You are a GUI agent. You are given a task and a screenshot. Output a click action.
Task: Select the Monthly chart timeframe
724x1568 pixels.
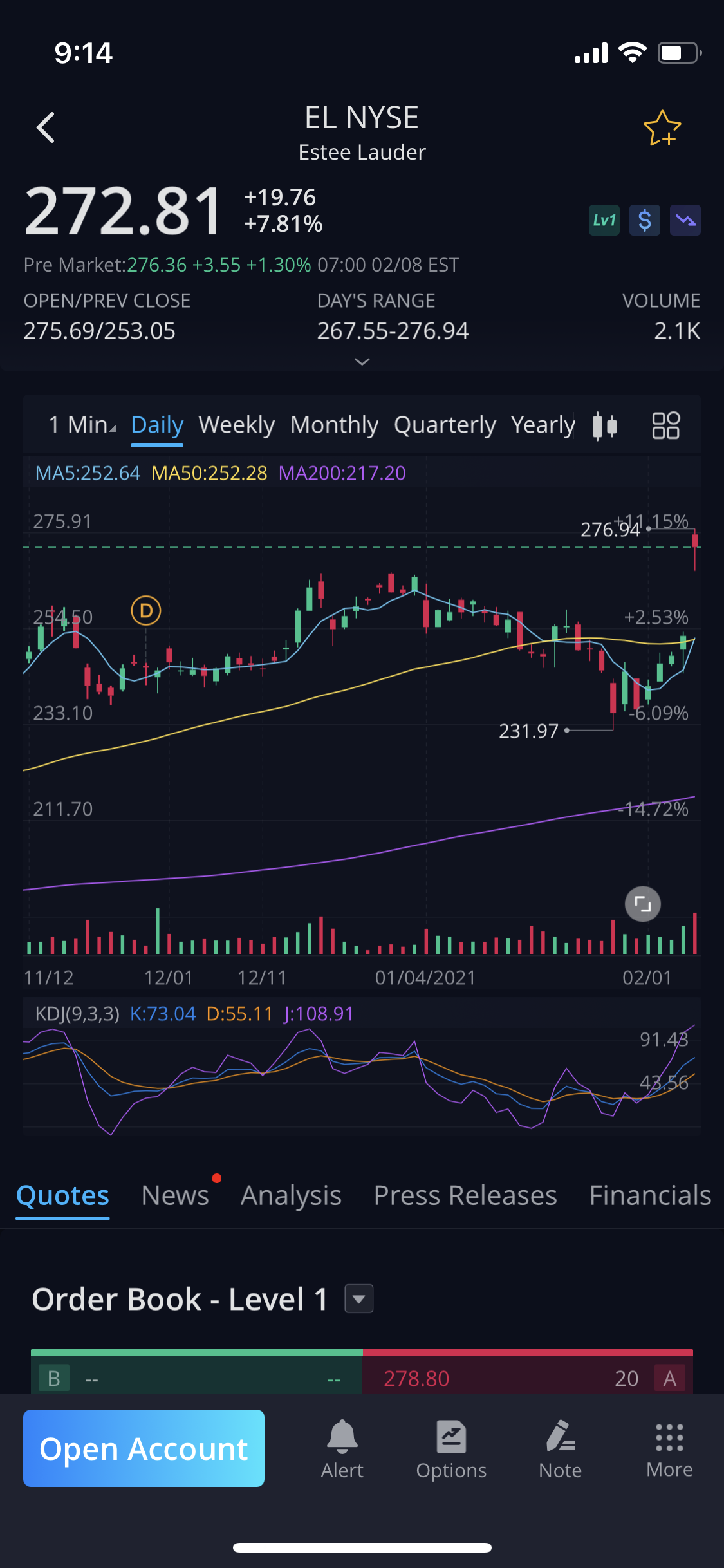coord(334,425)
